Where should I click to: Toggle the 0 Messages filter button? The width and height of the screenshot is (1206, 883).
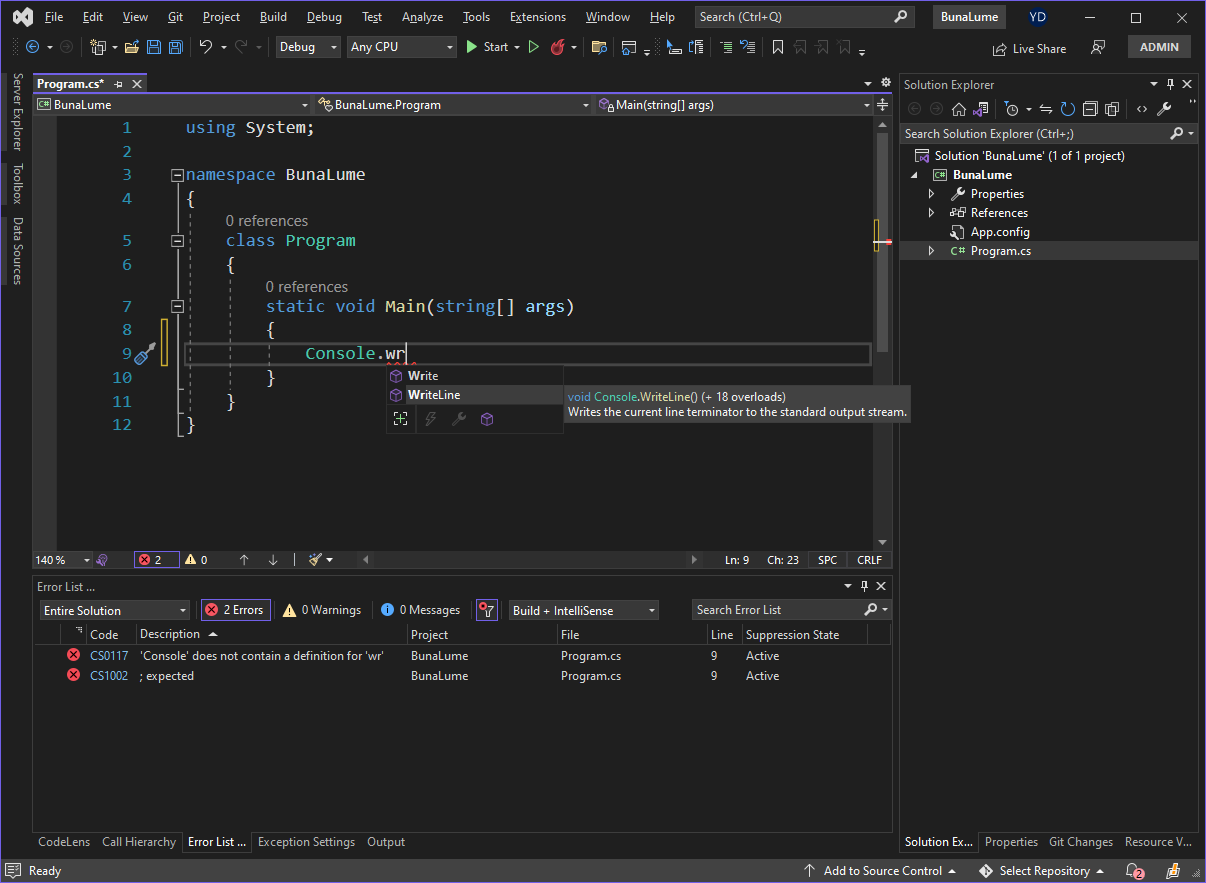tap(420, 610)
